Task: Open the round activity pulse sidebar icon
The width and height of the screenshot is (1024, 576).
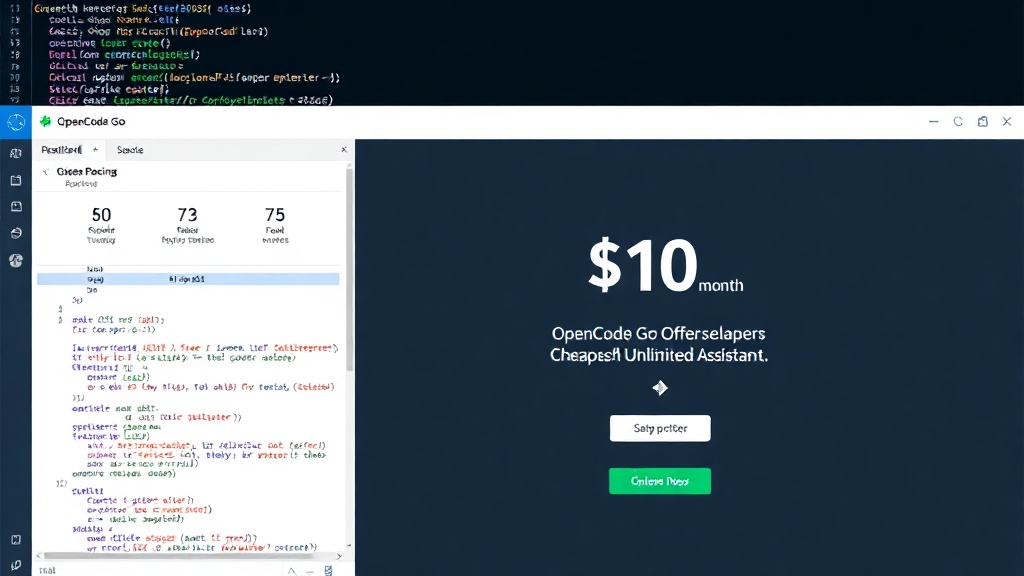Action: pyautogui.click(x=16, y=261)
